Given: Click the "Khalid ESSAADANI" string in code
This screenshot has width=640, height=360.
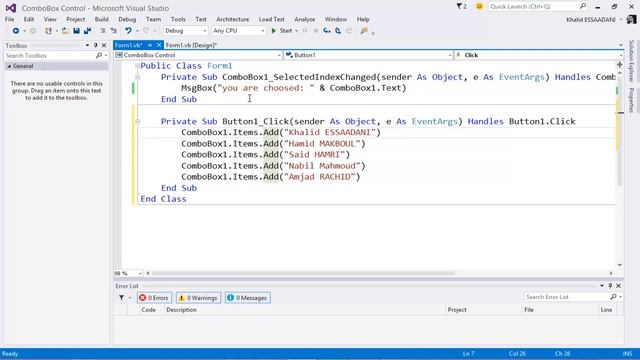Looking at the screenshot, I should [x=329, y=132].
